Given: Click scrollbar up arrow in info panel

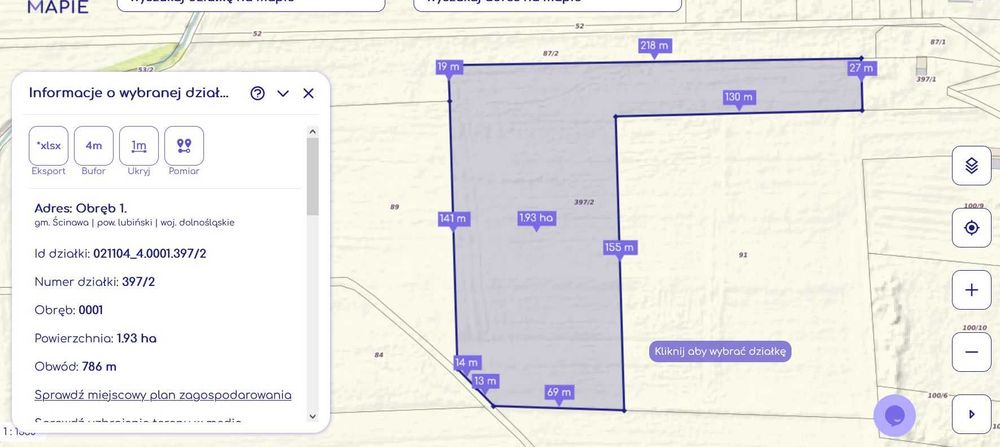Looking at the screenshot, I should [x=312, y=131].
